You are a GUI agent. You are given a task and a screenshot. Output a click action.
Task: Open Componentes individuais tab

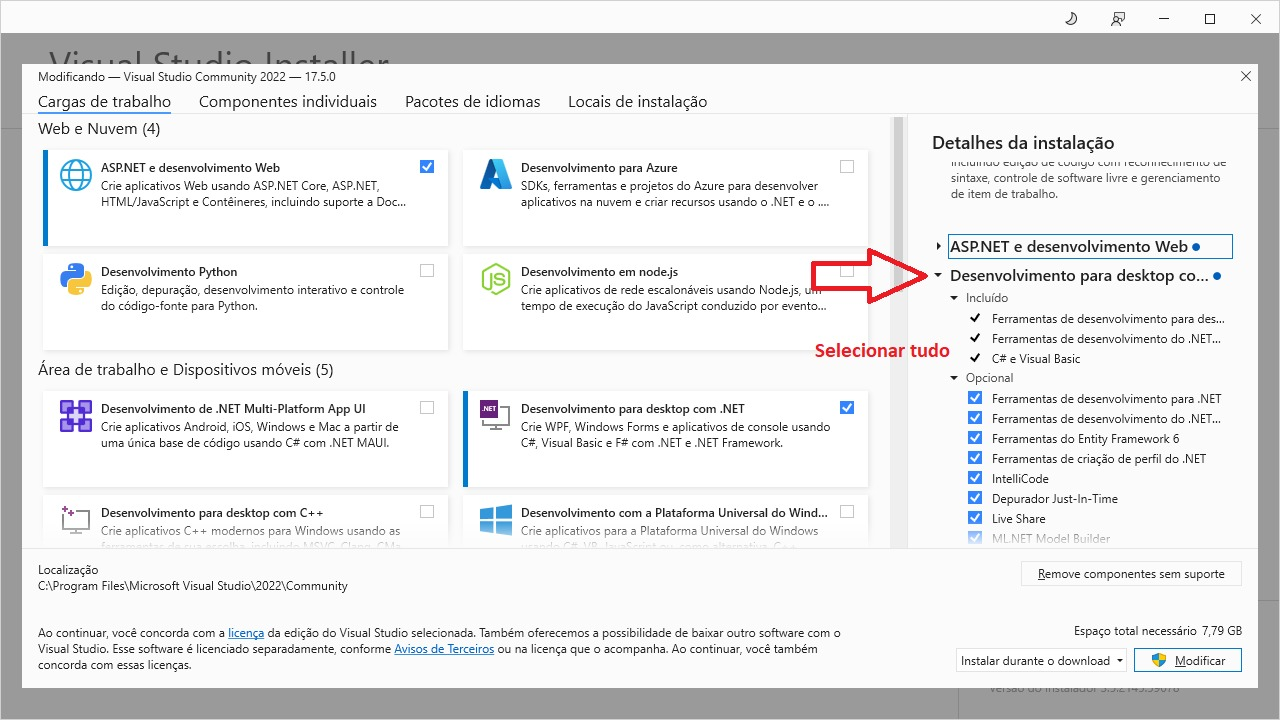pos(288,102)
